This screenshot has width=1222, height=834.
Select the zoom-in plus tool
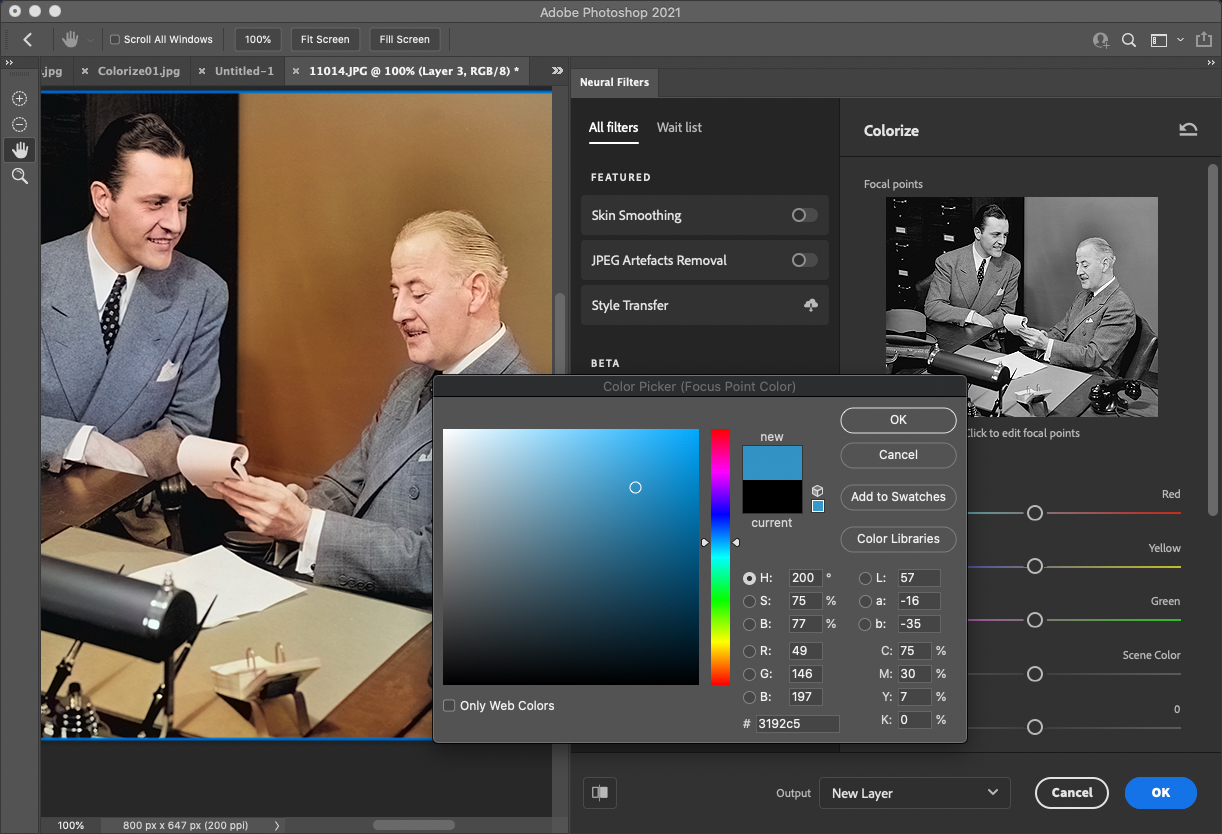pos(19,98)
